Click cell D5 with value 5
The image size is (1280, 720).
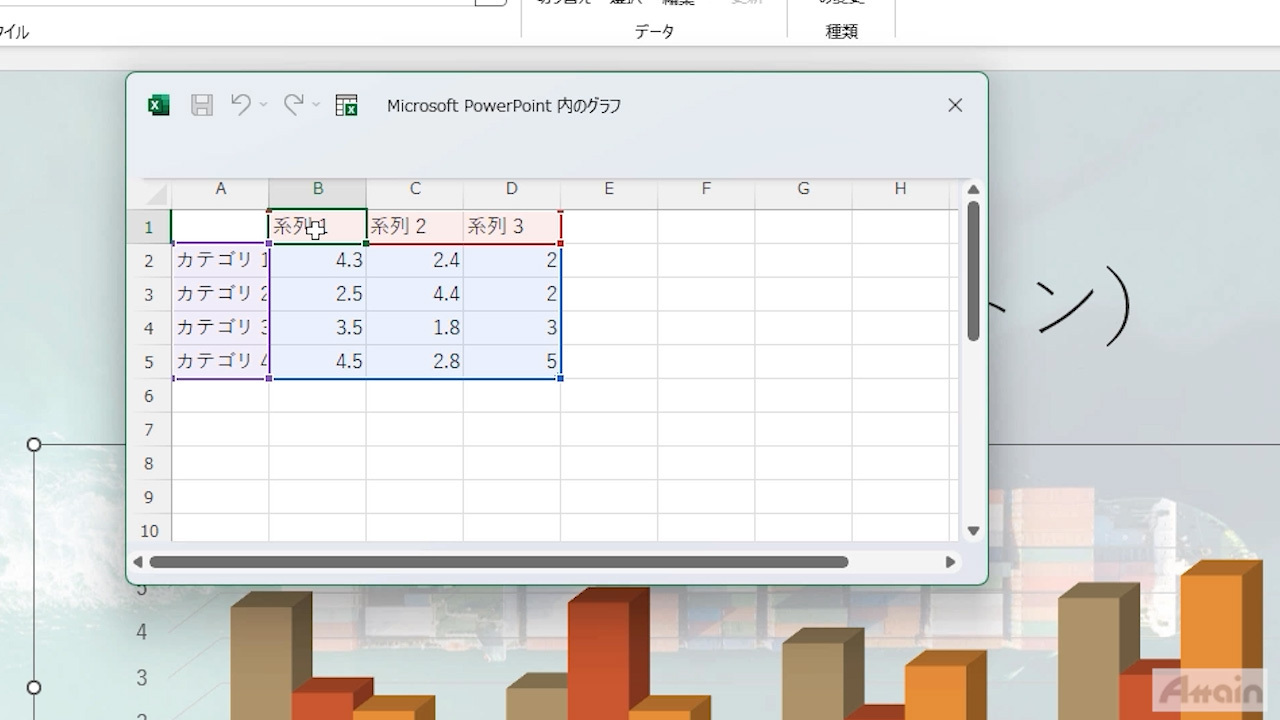(x=511, y=362)
